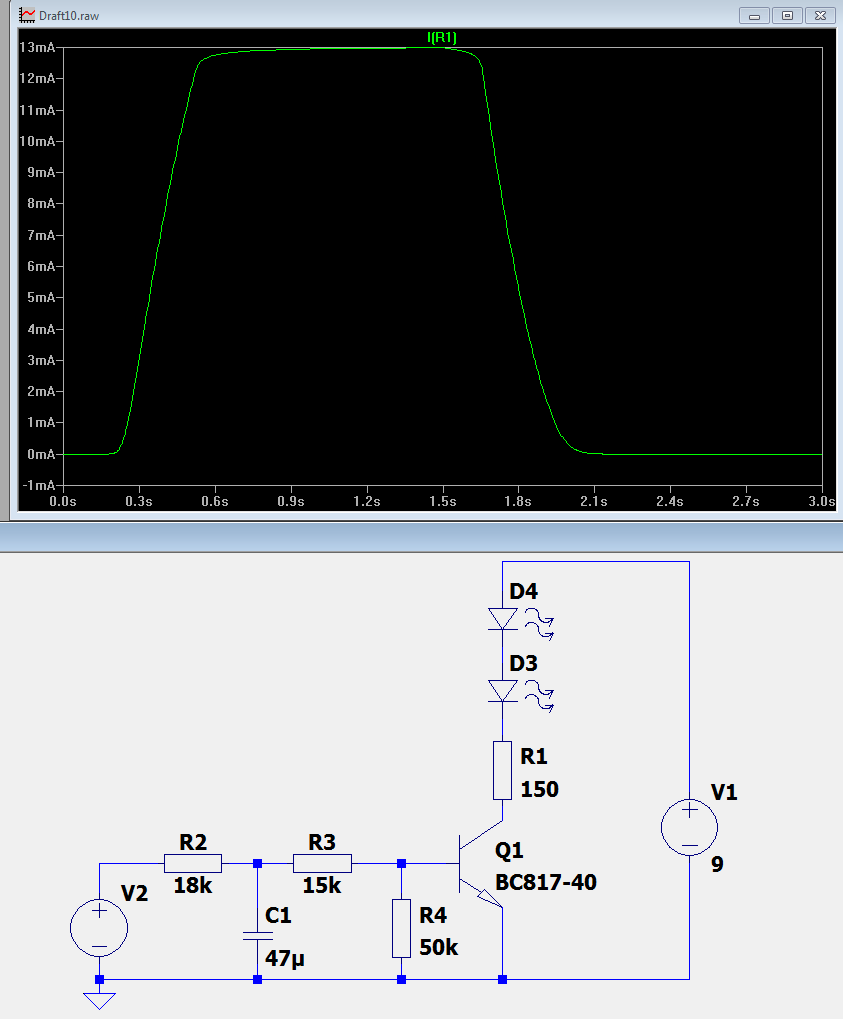Click the R3 value 15k
Image resolution: width=843 pixels, height=1019 pixels.
[x=322, y=885]
